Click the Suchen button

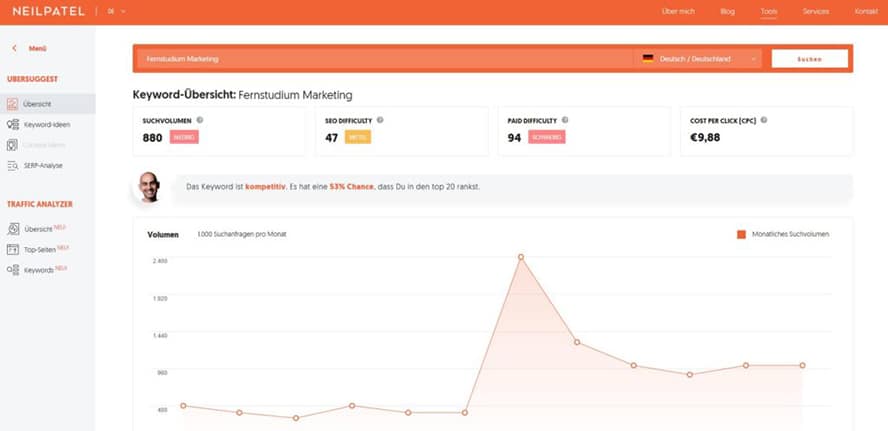pos(809,59)
